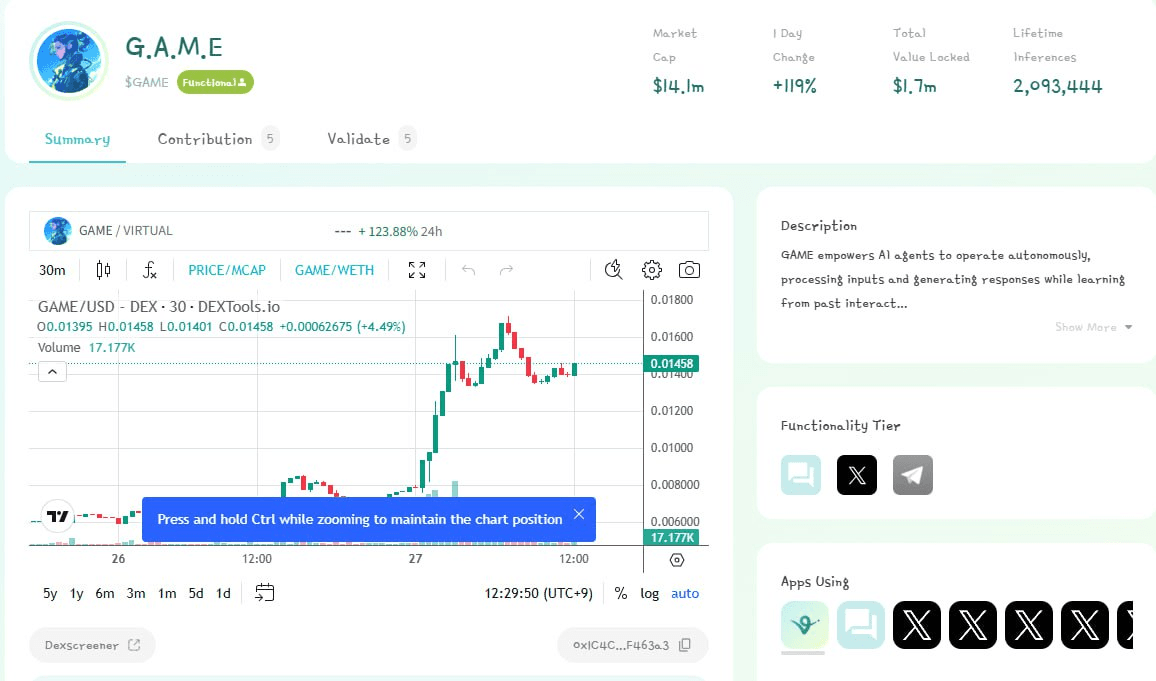The width and height of the screenshot is (1156, 681).
Task: Toggle fullscreen chart mode
Action: [417, 270]
